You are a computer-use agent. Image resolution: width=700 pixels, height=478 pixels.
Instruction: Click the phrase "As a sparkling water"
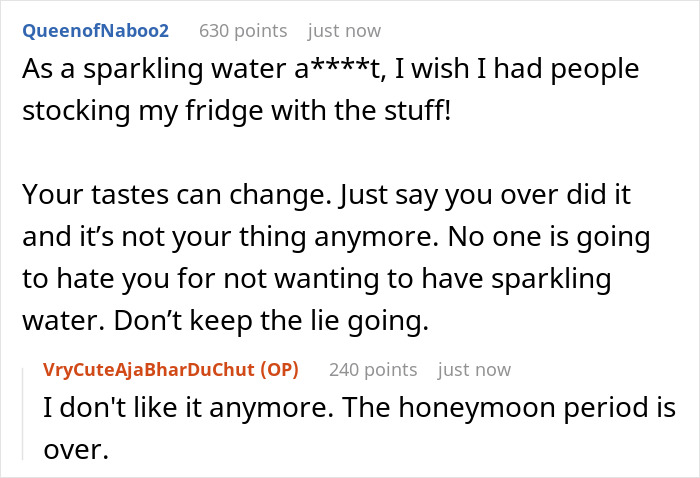point(135,70)
